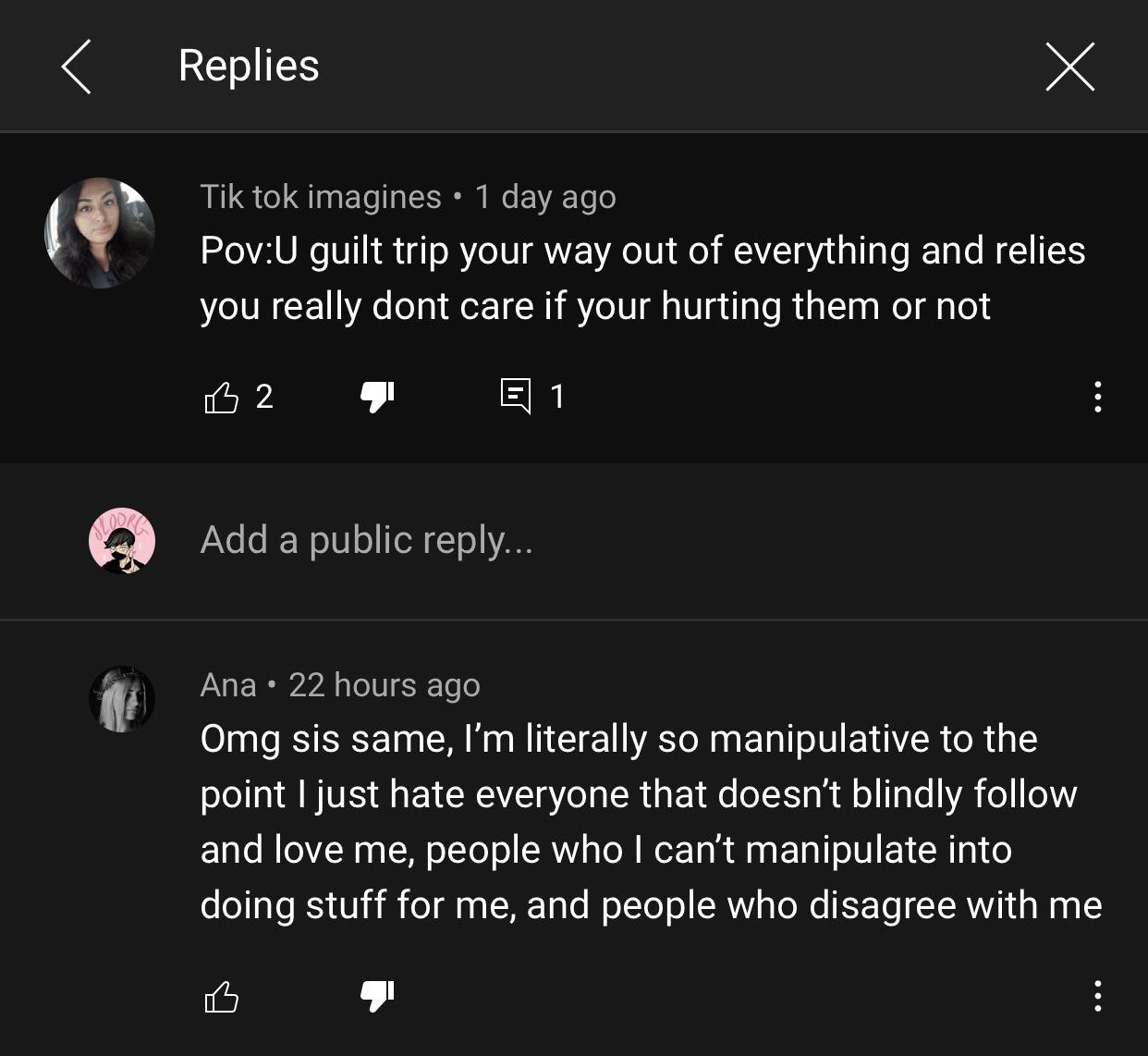Dislike Ana's reply
1148x1056 pixels.
[x=376, y=996]
